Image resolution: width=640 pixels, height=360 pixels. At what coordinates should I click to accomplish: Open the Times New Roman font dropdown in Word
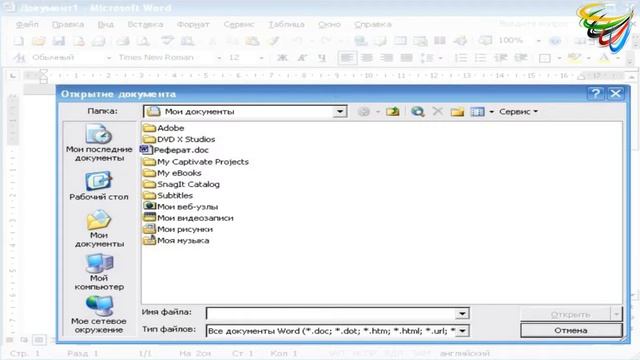click(219, 58)
